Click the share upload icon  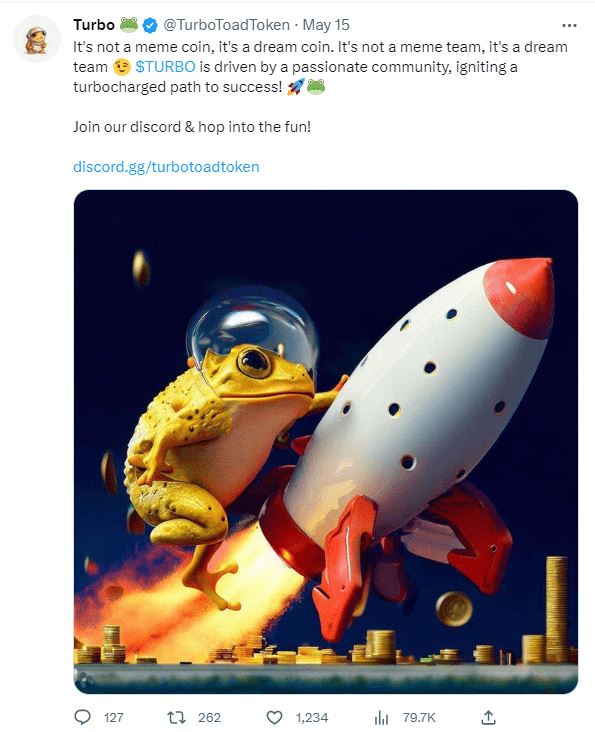pyautogui.click(x=488, y=718)
